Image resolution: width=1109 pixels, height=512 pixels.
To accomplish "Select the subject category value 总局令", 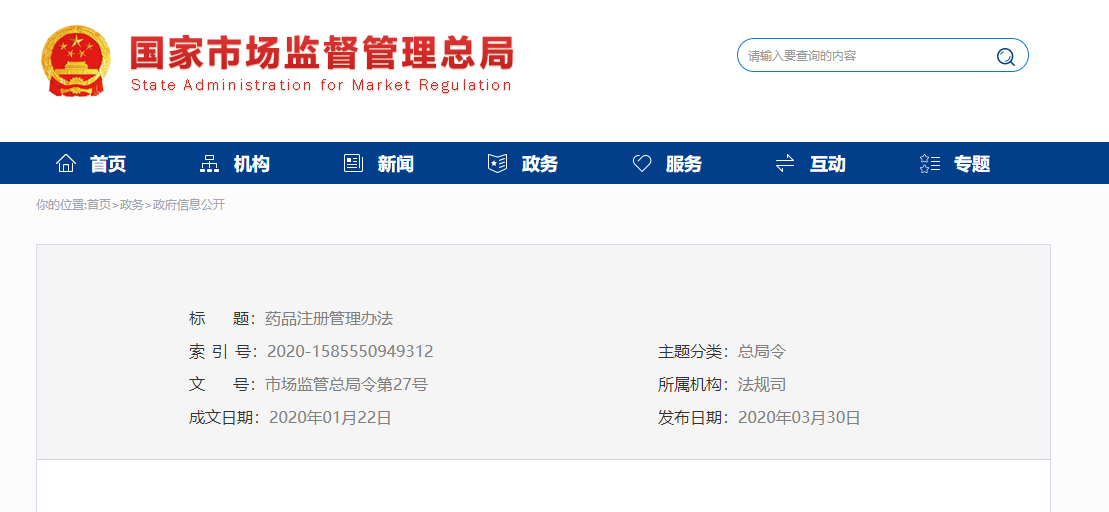I will click(x=762, y=351).
